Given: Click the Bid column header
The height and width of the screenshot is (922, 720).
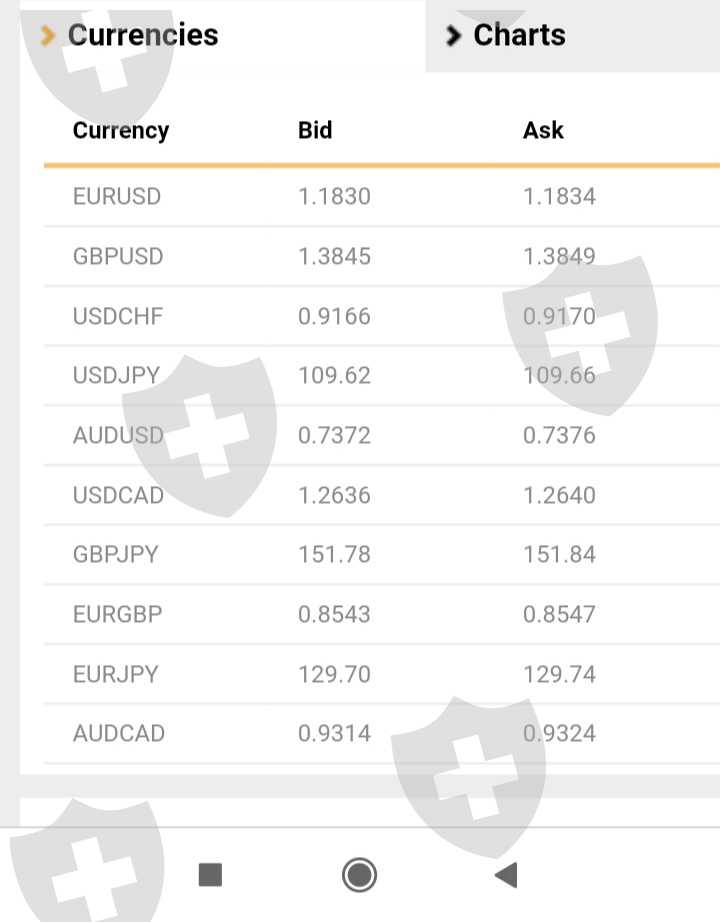Looking at the screenshot, I should click(x=315, y=130).
